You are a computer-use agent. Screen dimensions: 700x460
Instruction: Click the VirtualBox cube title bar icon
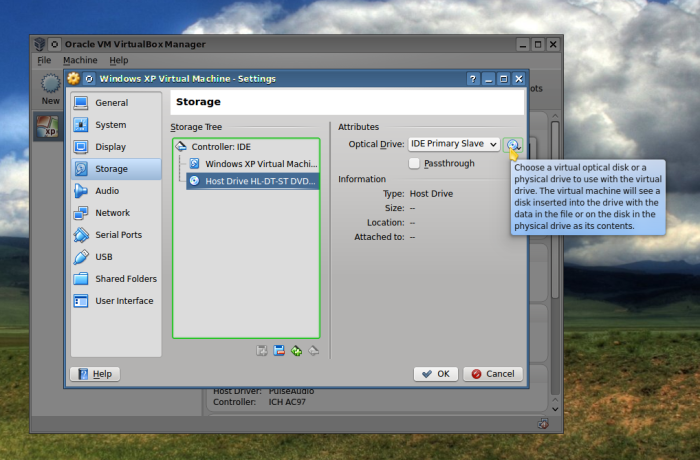tap(40, 44)
